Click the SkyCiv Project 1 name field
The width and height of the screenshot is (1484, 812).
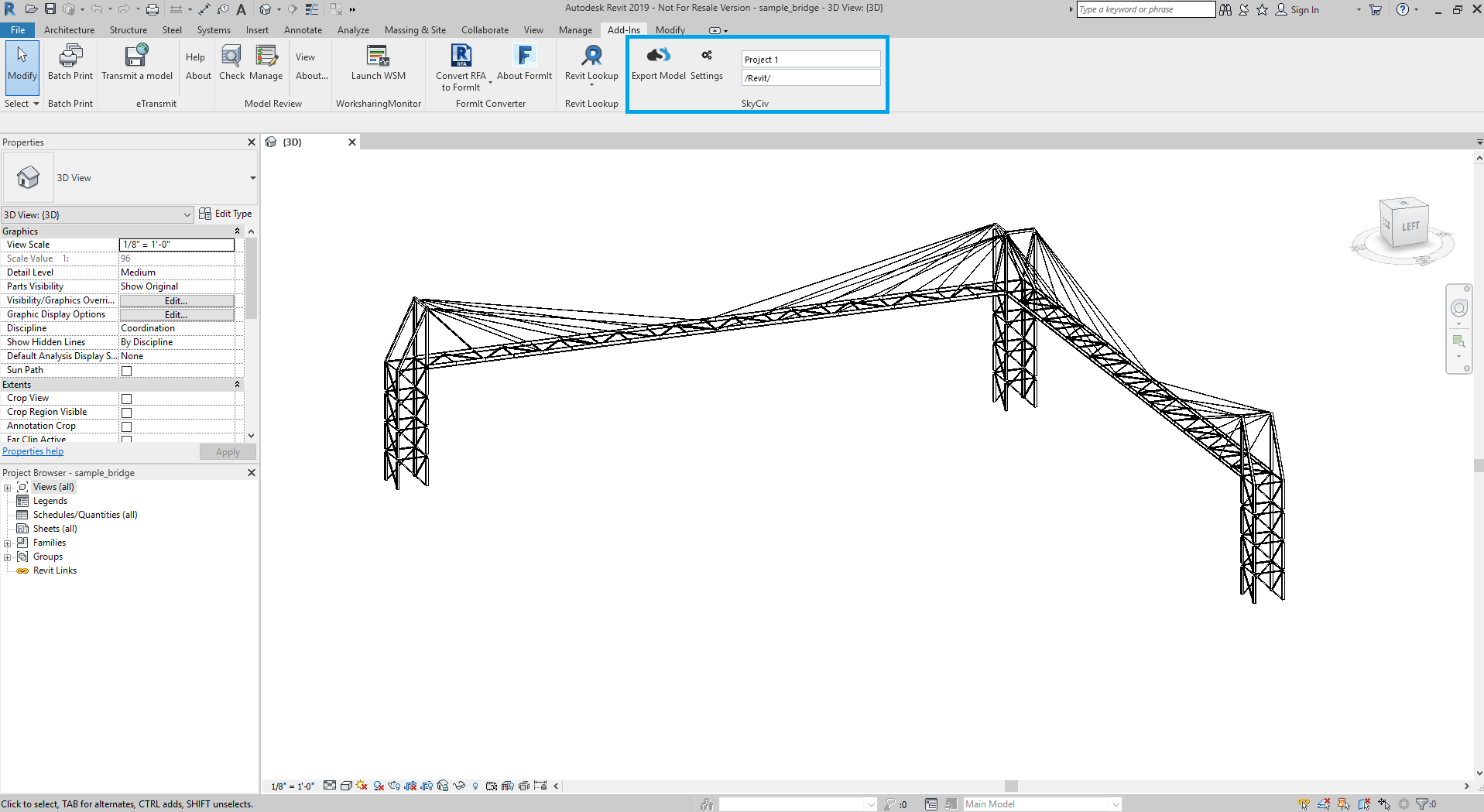(810, 60)
